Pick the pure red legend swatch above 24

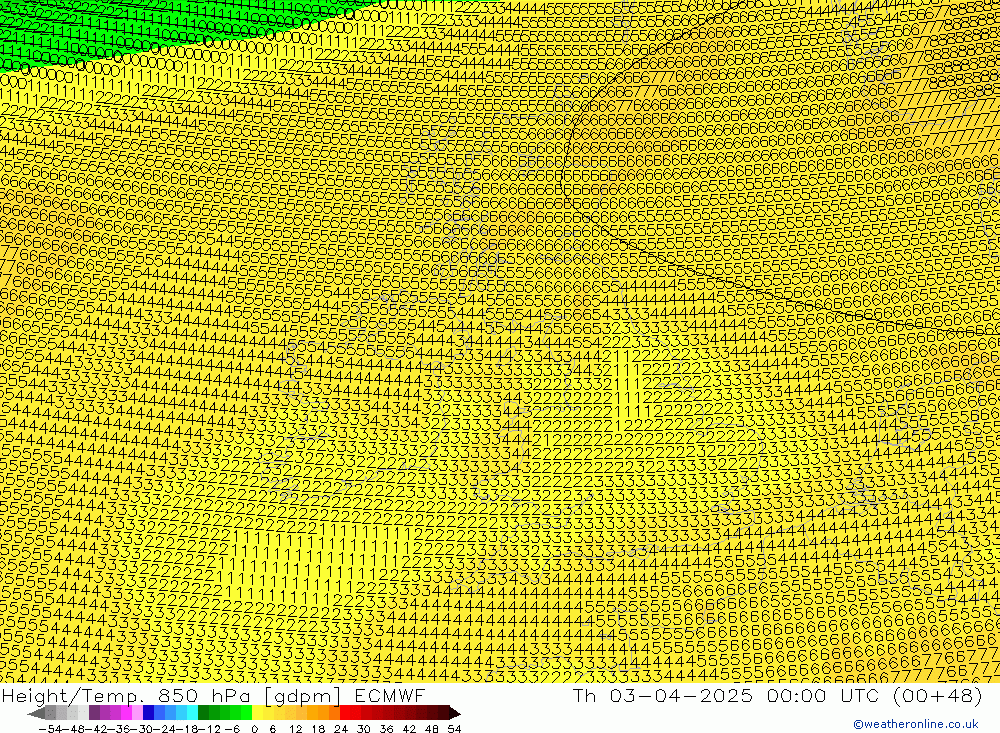coord(344,713)
